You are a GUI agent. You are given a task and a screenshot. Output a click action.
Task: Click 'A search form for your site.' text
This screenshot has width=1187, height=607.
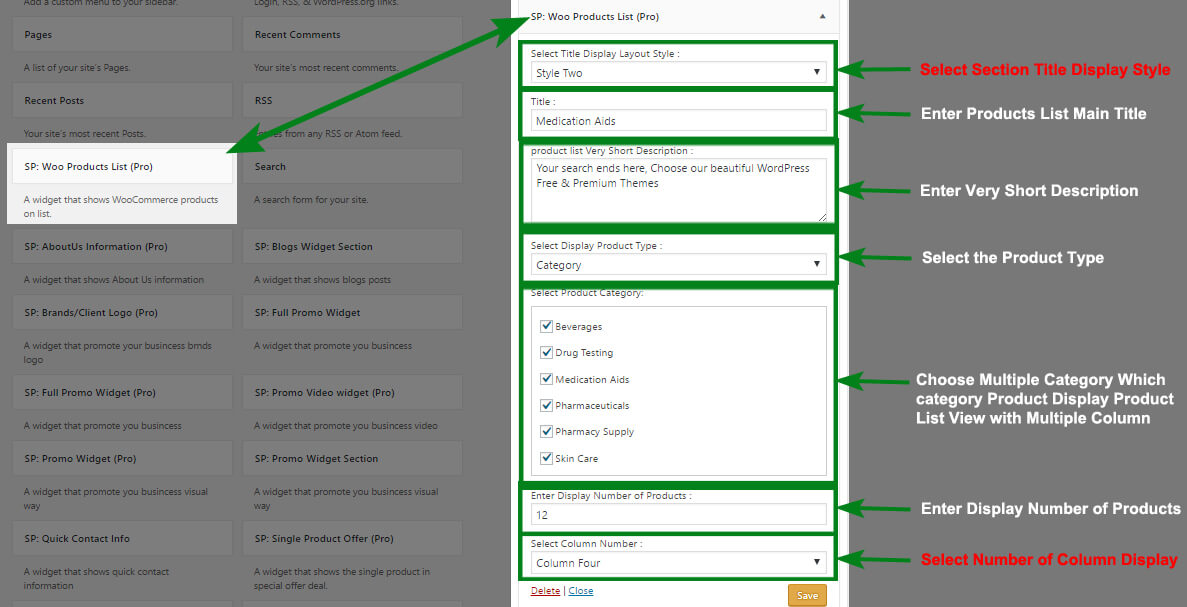[310, 200]
